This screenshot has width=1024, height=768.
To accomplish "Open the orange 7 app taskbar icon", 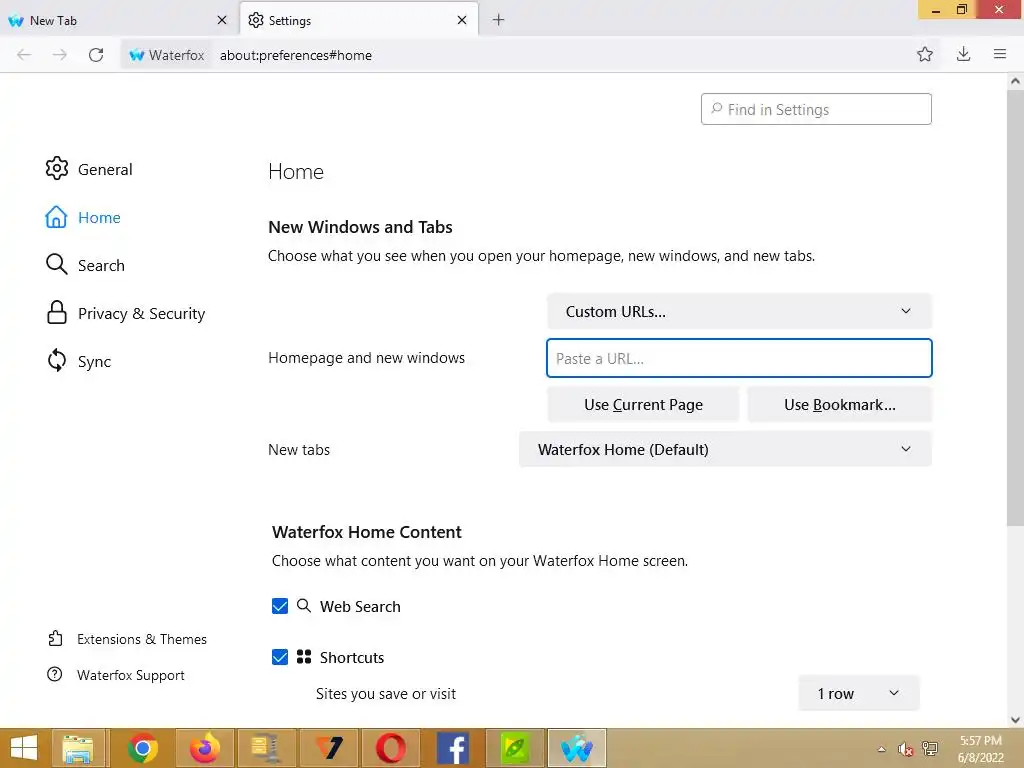I will tap(328, 748).
